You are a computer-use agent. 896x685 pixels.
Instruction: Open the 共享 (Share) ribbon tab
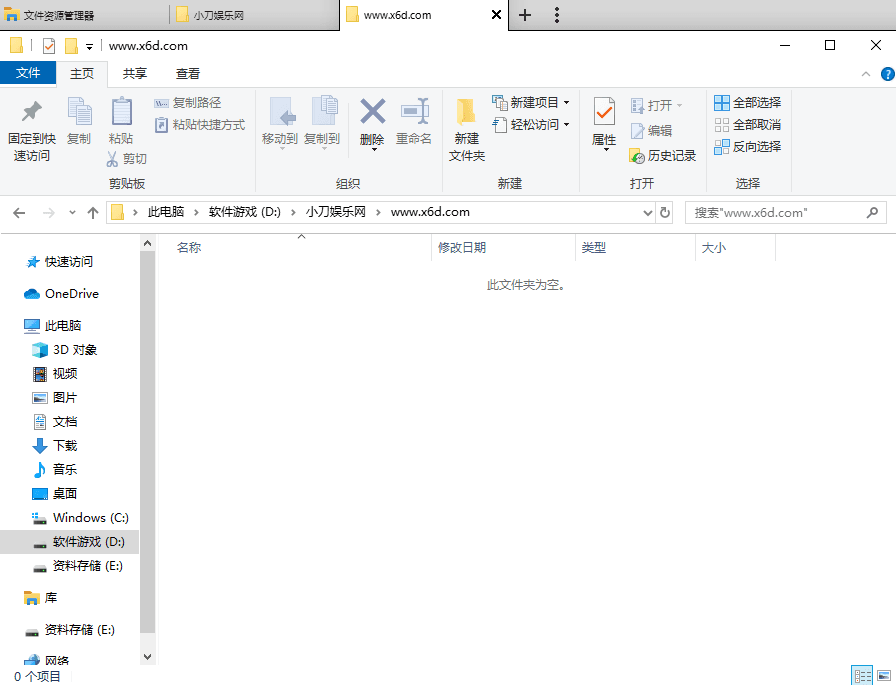point(135,73)
